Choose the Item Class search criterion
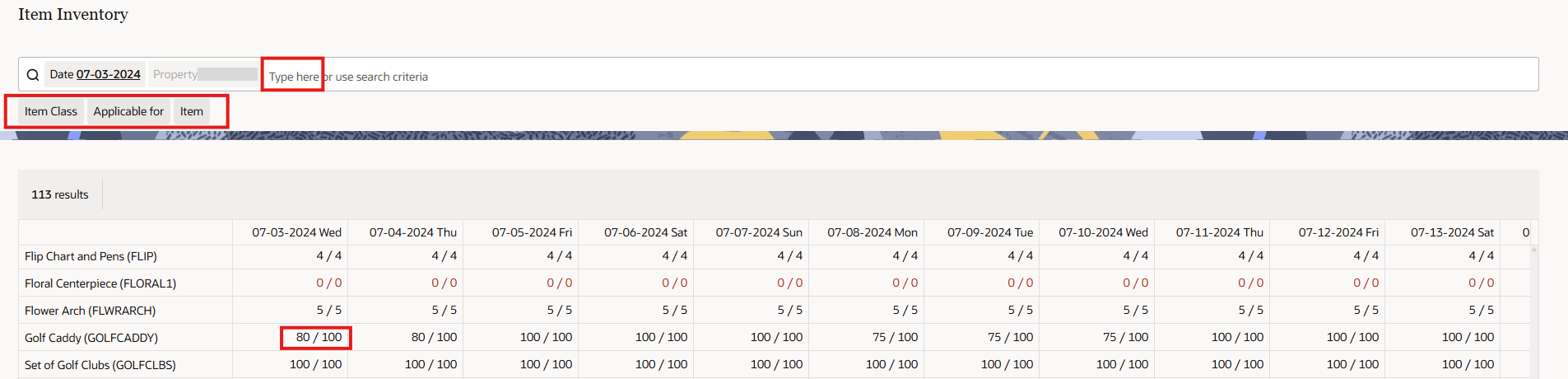This screenshot has height=379, width=1568. pos(51,111)
